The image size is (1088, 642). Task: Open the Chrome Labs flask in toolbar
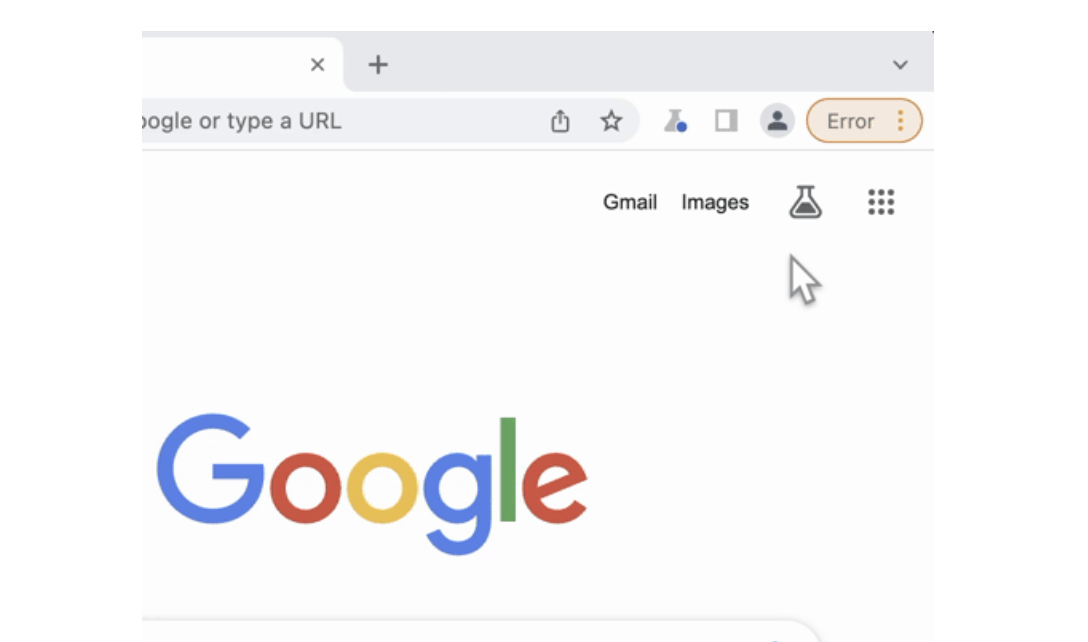click(x=674, y=121)
